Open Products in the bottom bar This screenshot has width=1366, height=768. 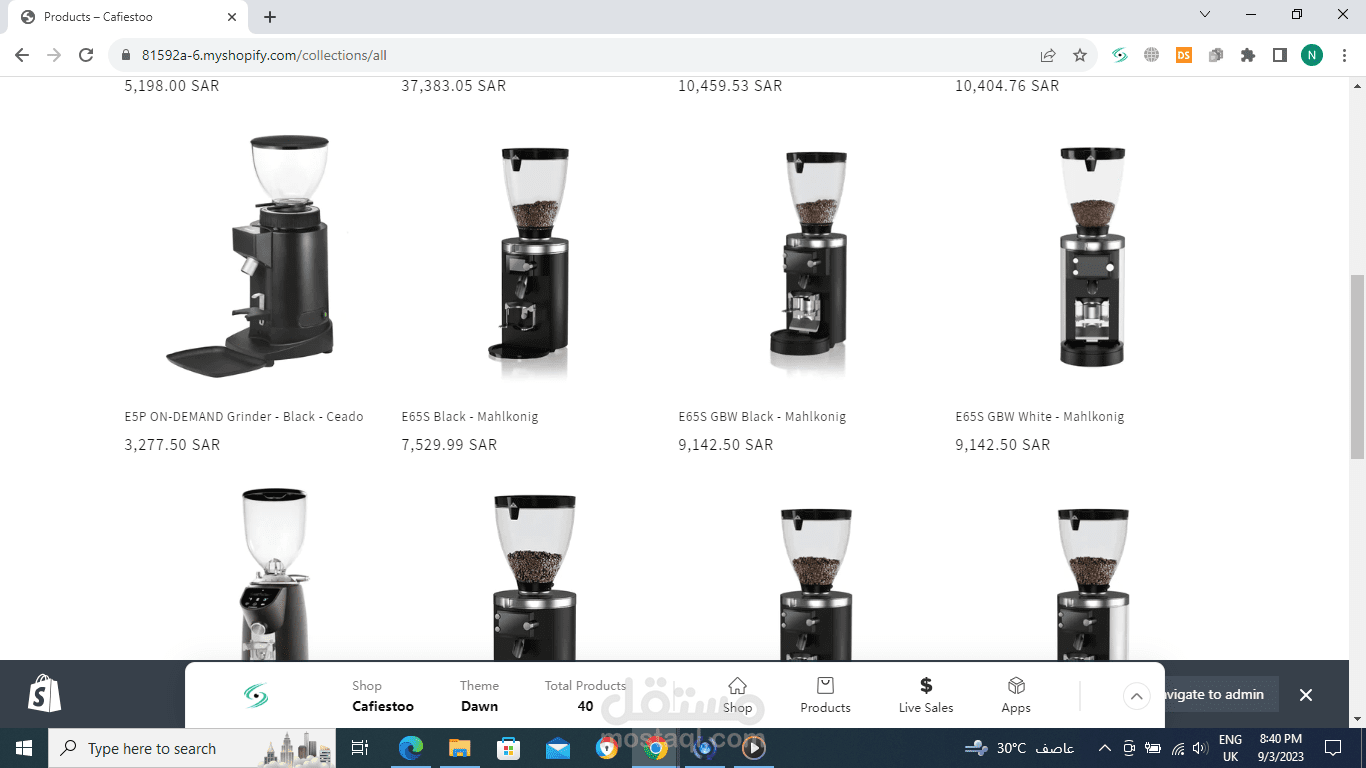pyautogui.click(x=825, y=695)
